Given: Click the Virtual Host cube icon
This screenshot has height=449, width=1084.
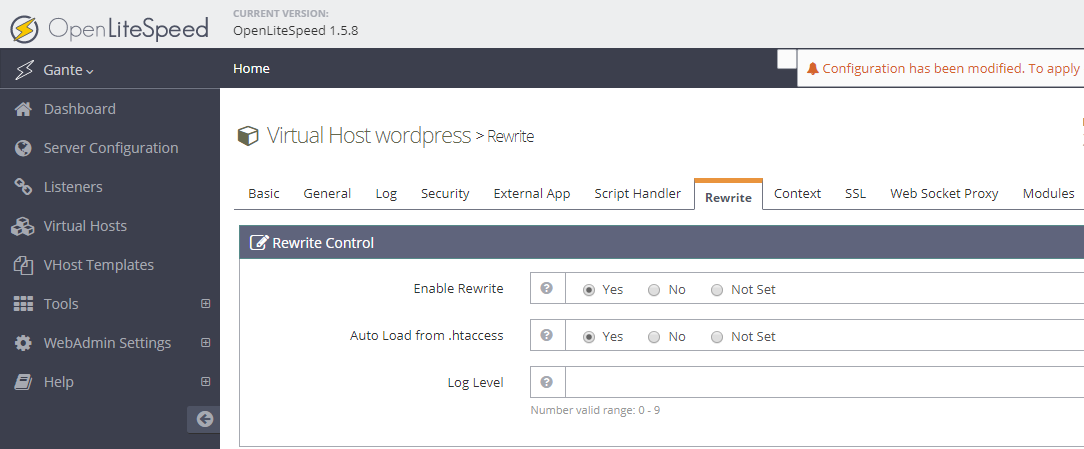Looking at the screenshot, I should (x=248, y=136).
